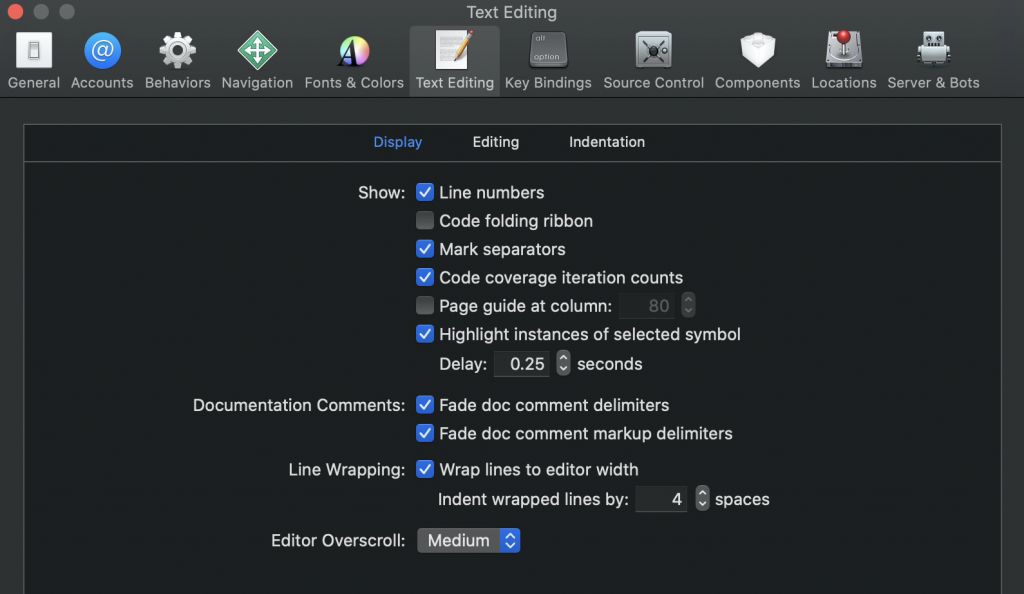Open Fonts & Colors preferences
The image size is (1024, 594).
pyautogui.click(x=354, y=61)
